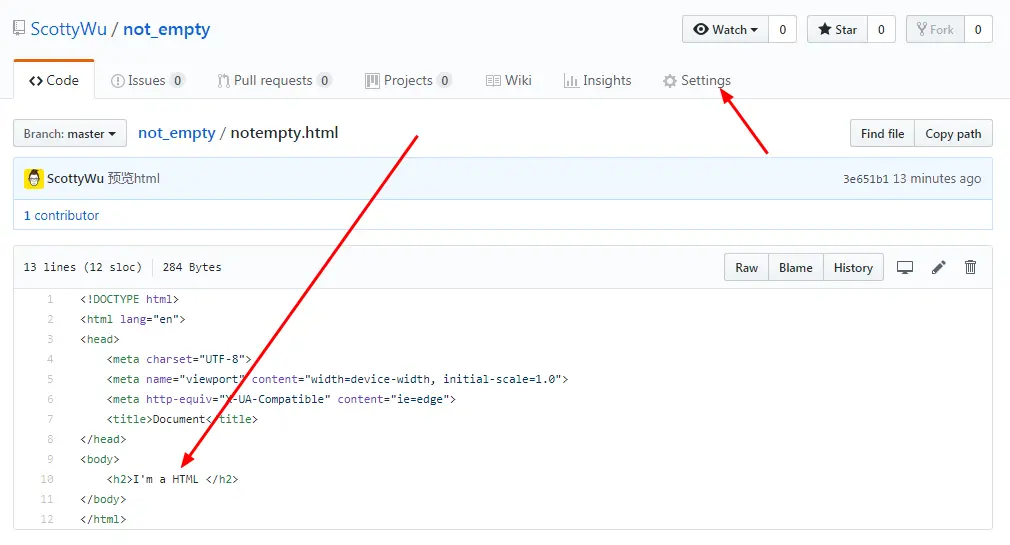Open the Issues tab
Viewport: 1010px width, 545px height.
(148, 81)
